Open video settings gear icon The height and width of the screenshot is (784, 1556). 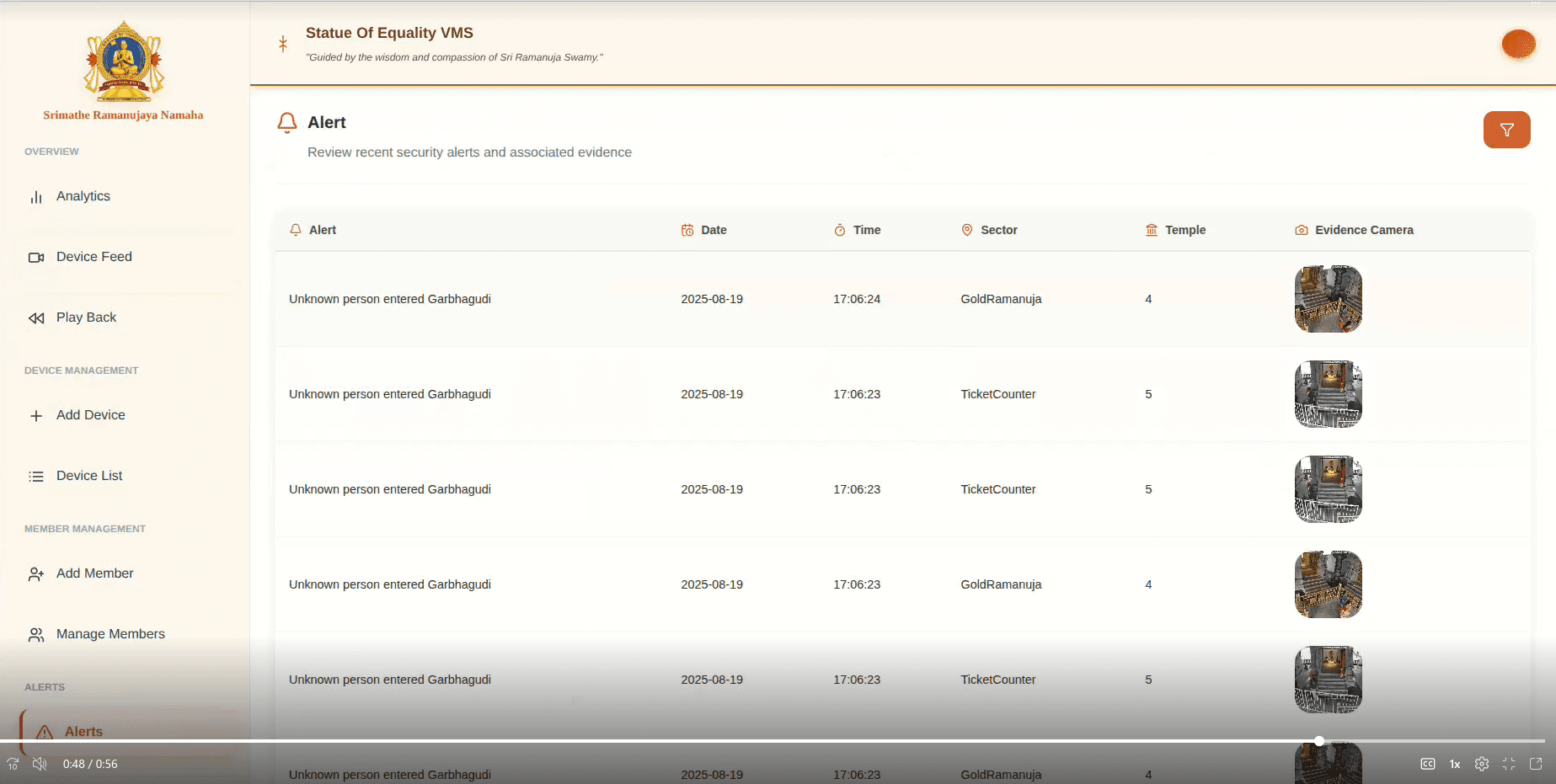point(1481,764)
